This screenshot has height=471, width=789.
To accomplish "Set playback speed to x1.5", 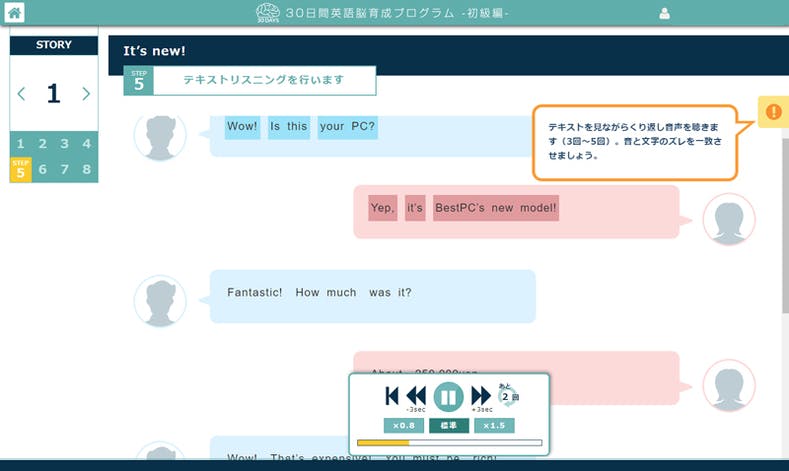I will [x=494, y=425].
